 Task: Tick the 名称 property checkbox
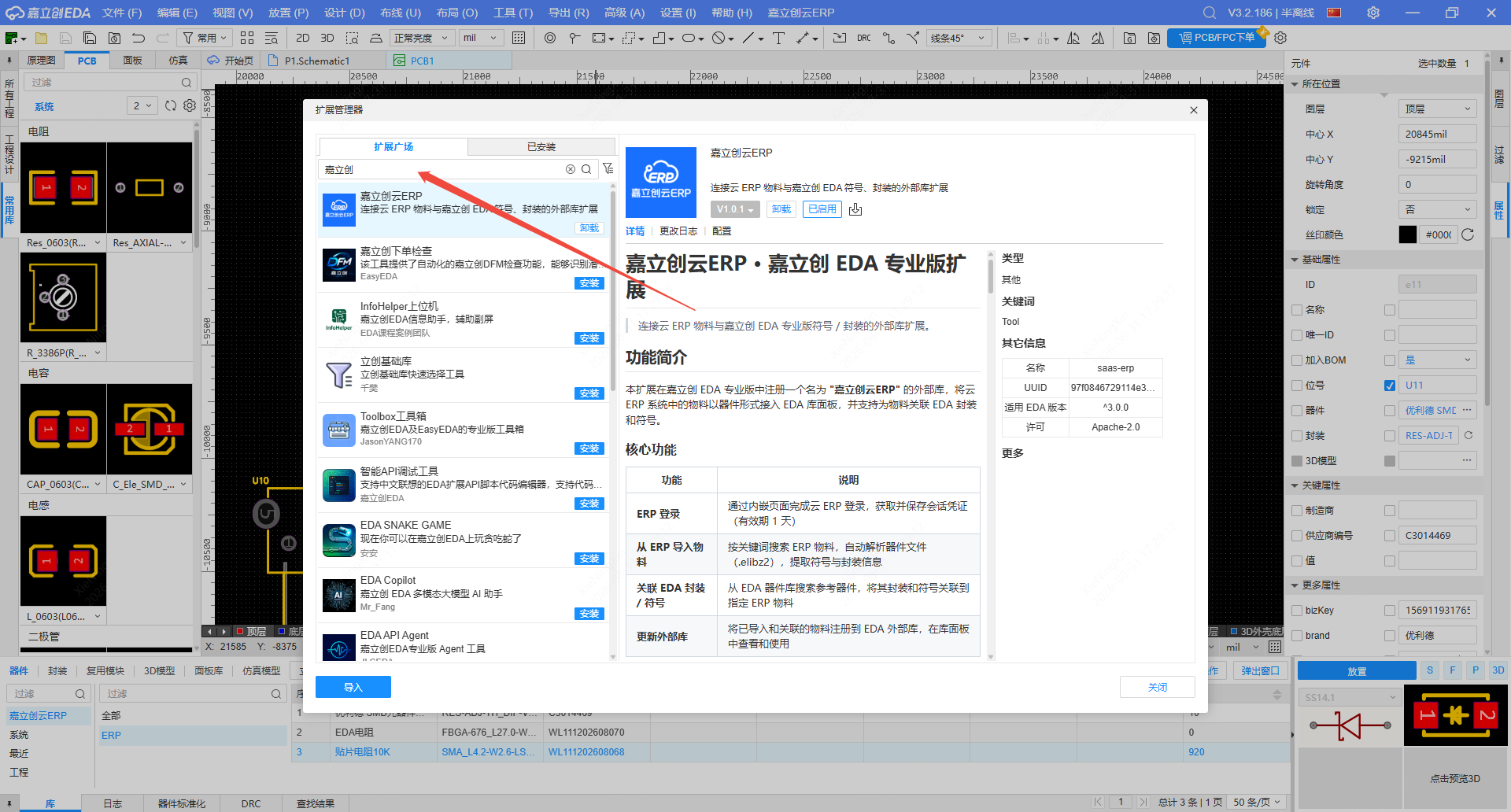[1297, 310]
